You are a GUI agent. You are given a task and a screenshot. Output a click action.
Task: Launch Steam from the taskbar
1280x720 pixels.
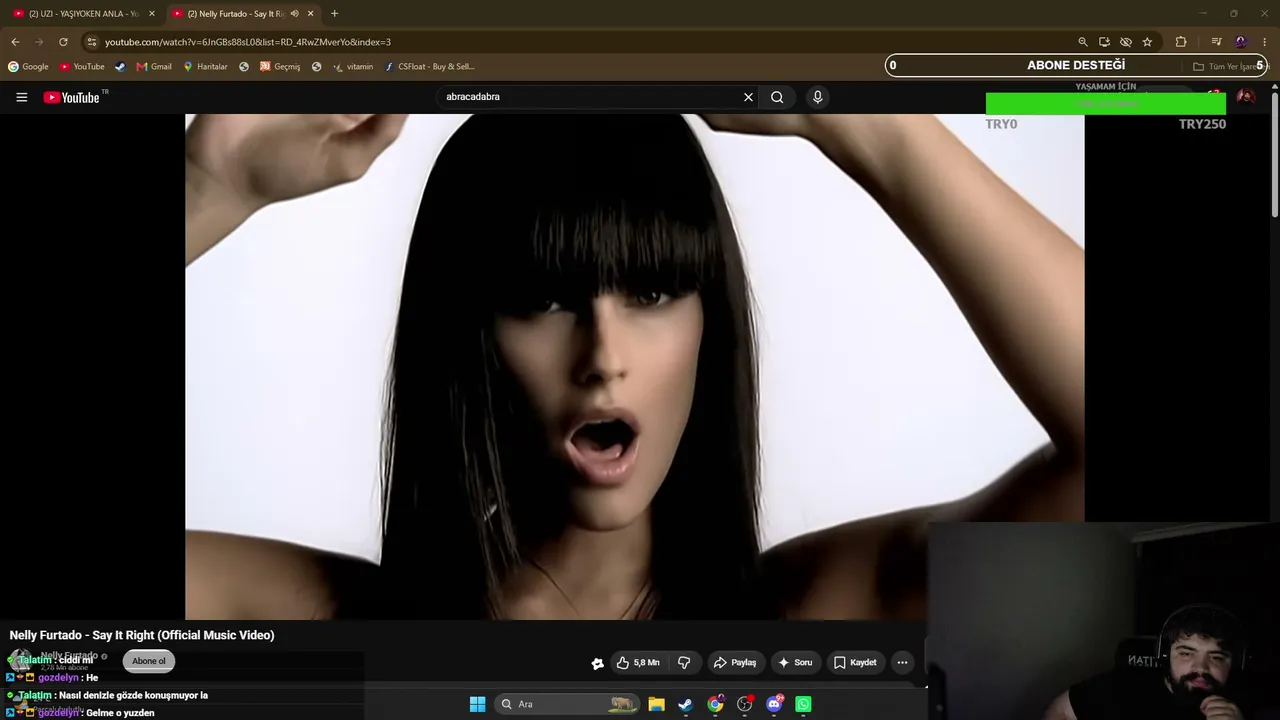[685, 704]
